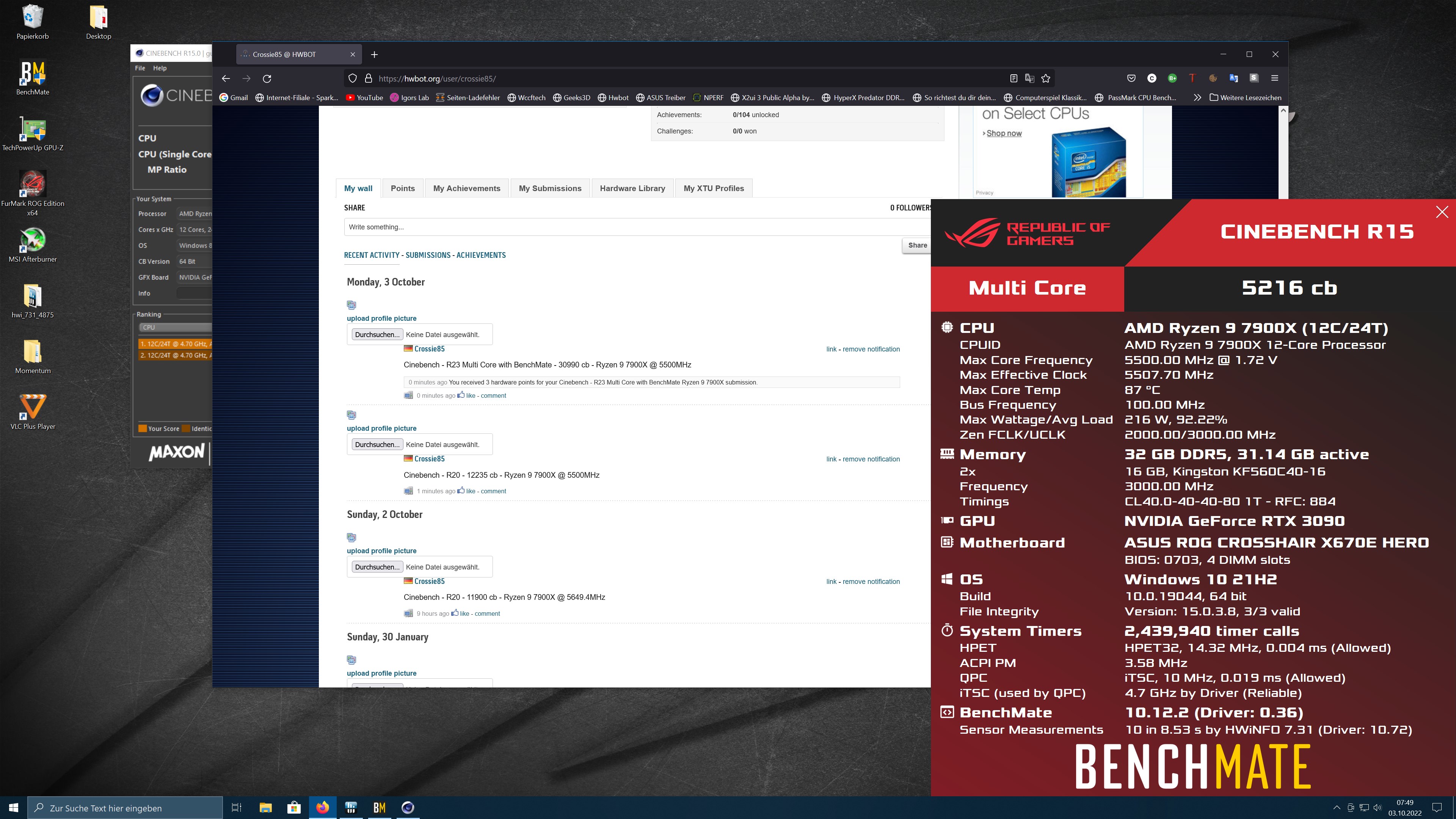Open the Firefox application hamburger menu
This screenshot has width=1456, height=819.
(1274, 78)
